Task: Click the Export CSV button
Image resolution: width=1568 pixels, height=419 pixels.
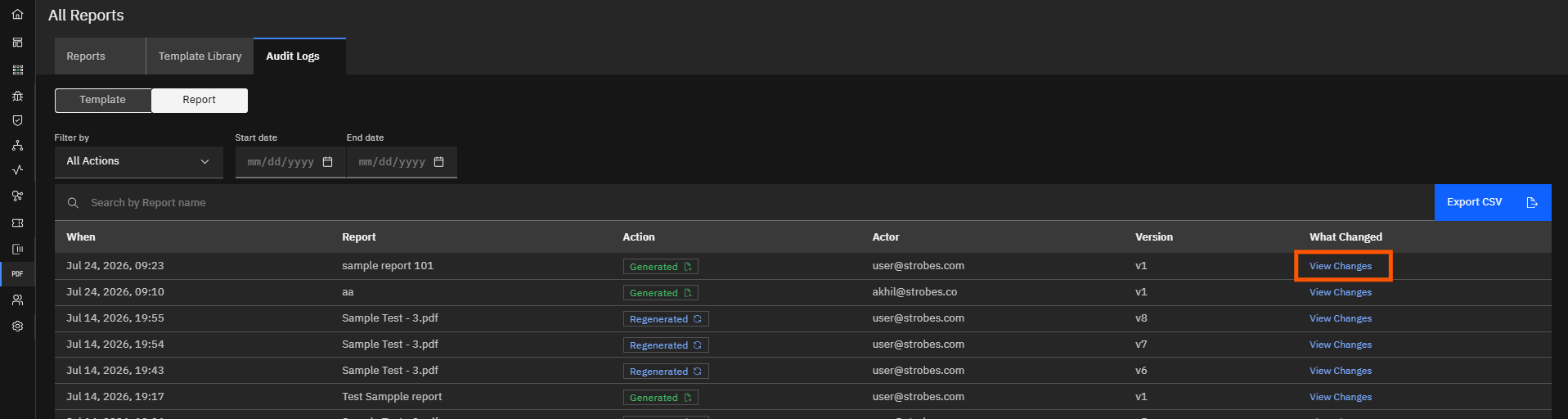Action: [x=1493, y=202]
